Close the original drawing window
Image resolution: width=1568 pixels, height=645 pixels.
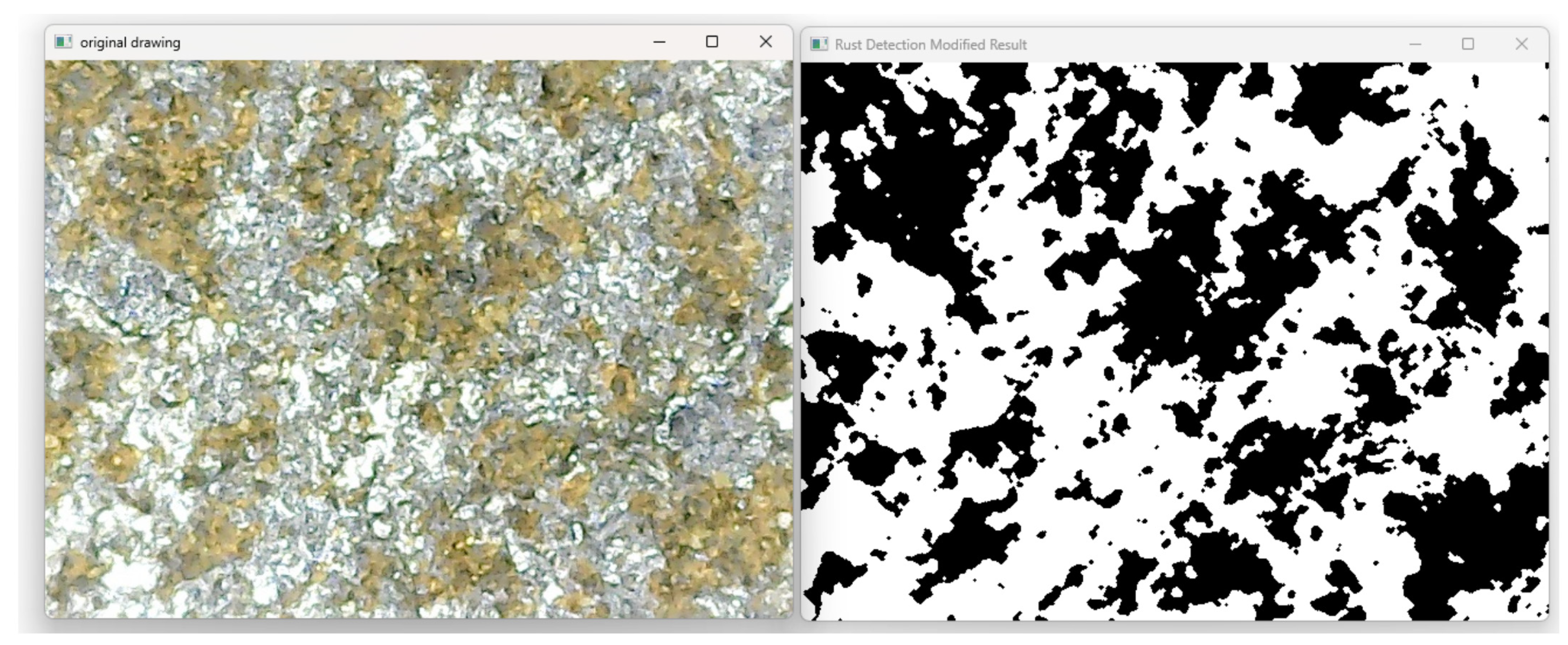pyautogui.click(x=766, y=42)
